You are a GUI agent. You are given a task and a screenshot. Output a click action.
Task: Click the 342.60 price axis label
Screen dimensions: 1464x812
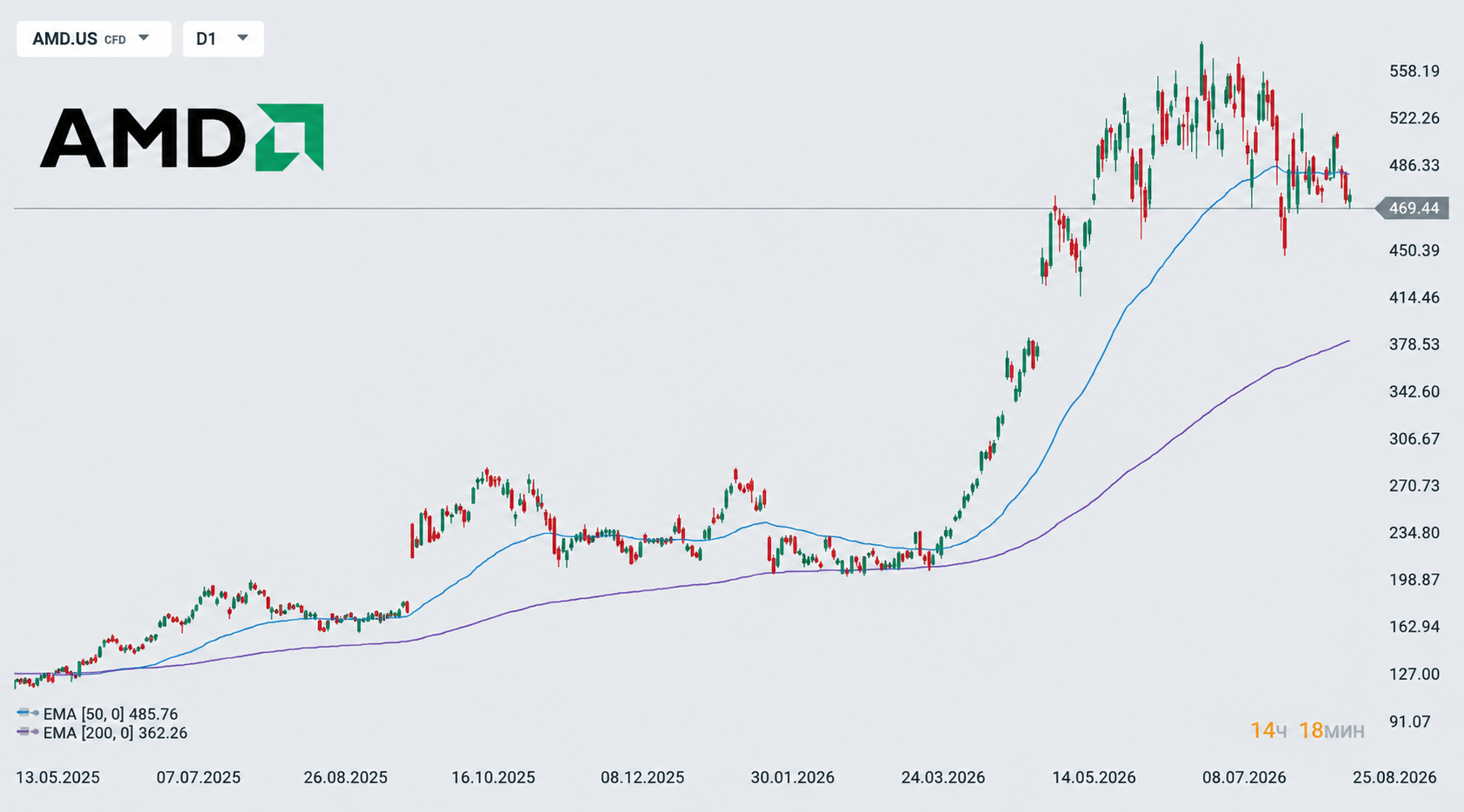click(1414, 391)
